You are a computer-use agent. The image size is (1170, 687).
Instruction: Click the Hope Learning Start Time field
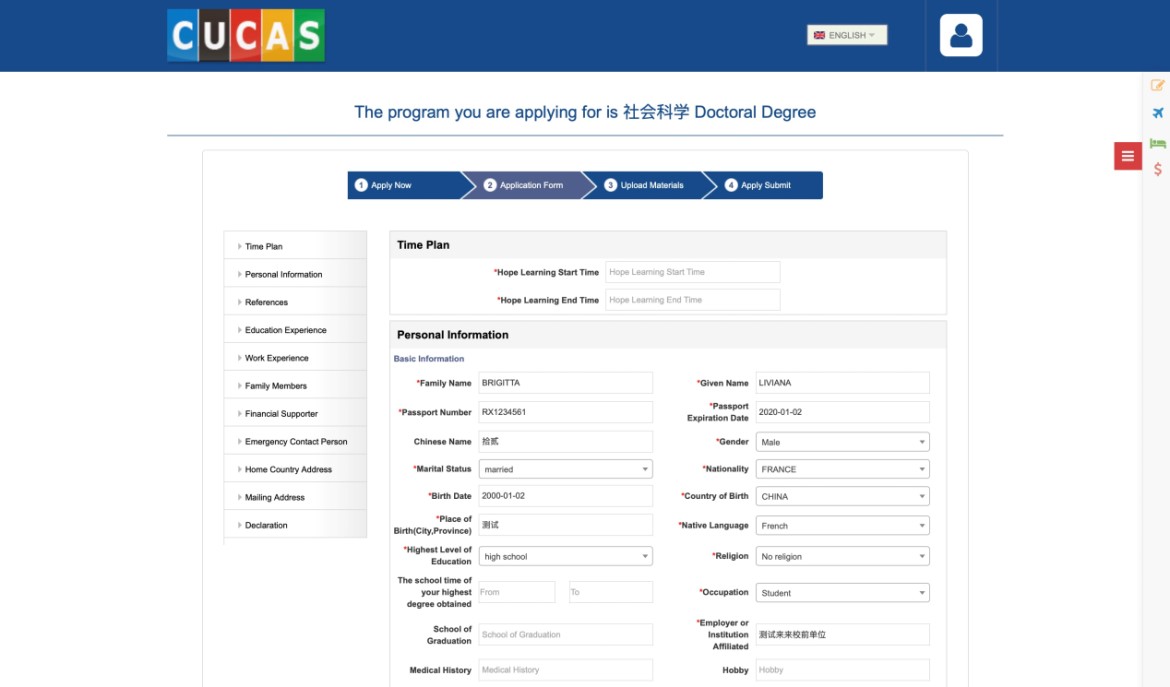point(692,272)
